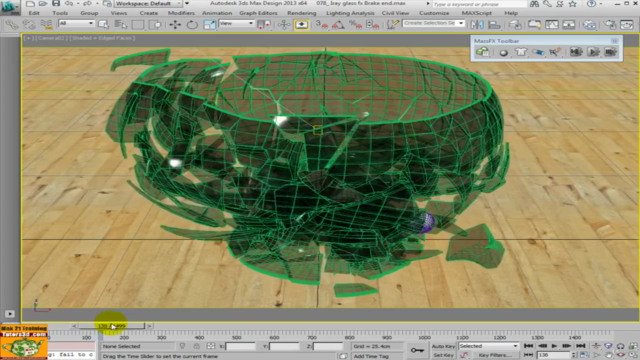Open the Tools menu
The width and height of the screenshot is (640, 360).
click(60, 13)
